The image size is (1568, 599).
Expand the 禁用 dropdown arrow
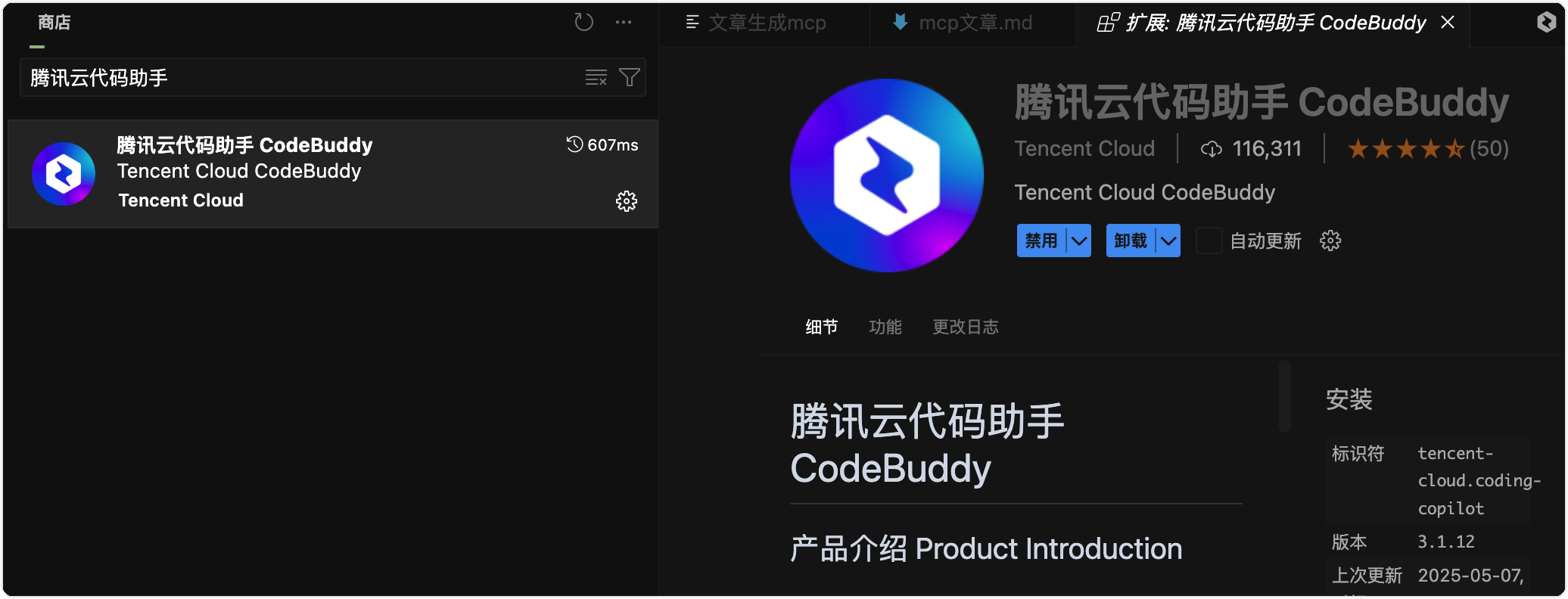(x=1080, y=241)
